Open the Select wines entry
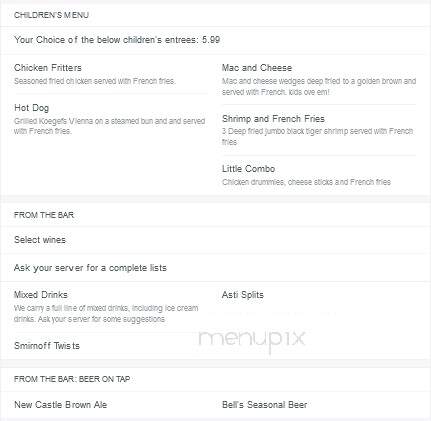The height and width of the screenshot is (421, 431). 40,240
